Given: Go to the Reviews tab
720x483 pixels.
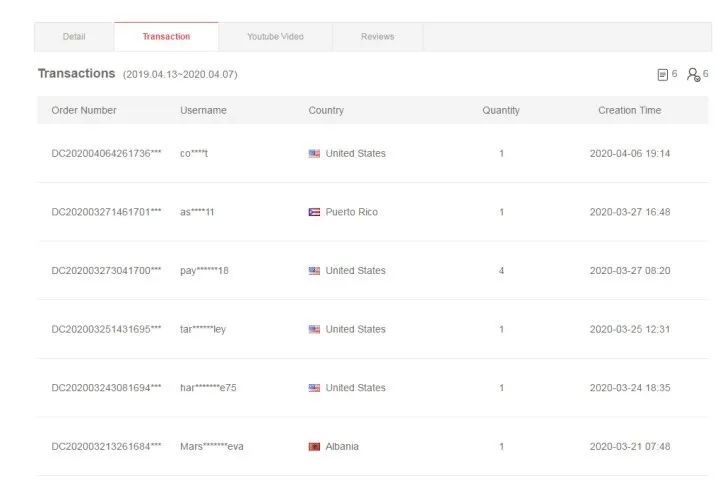Looking at the screenshot, I should [377, 37].
